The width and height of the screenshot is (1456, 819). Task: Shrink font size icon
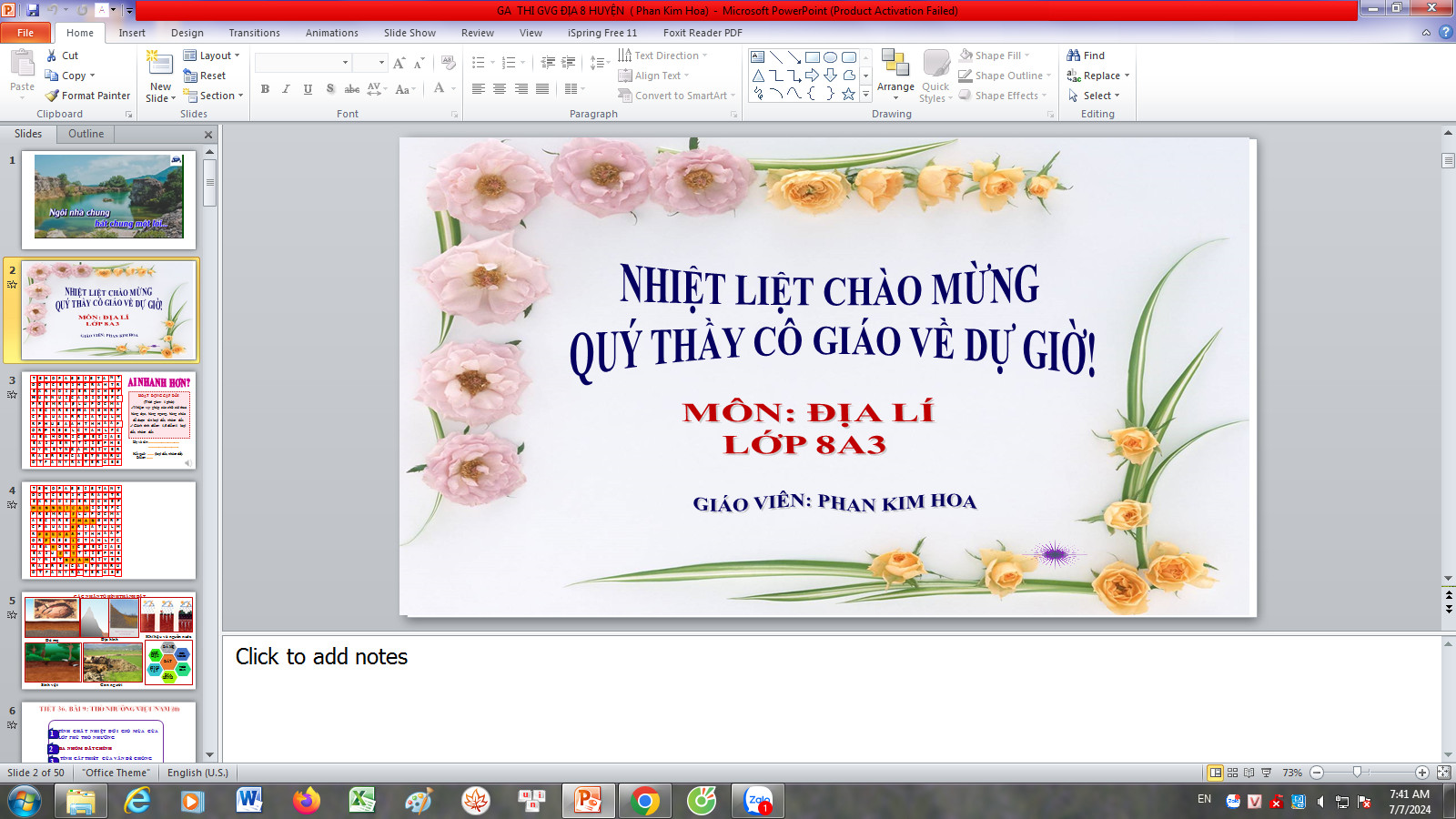point(419,63)
